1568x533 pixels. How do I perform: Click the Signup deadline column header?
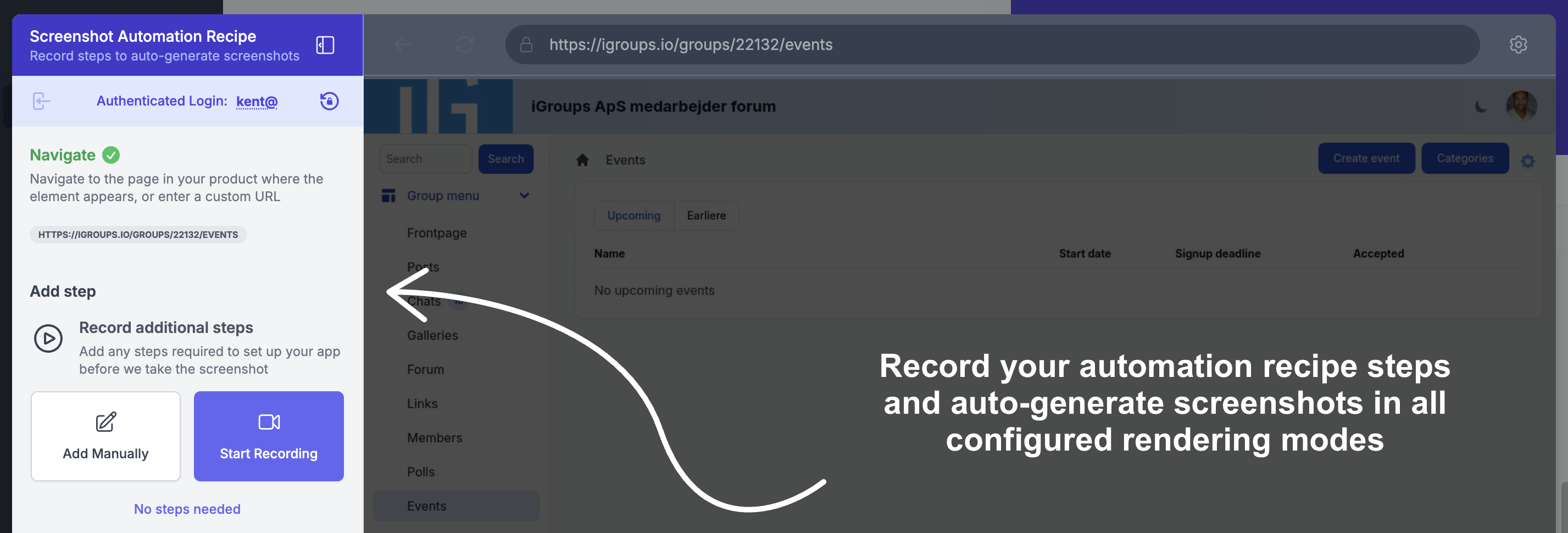coord(1217,254)
